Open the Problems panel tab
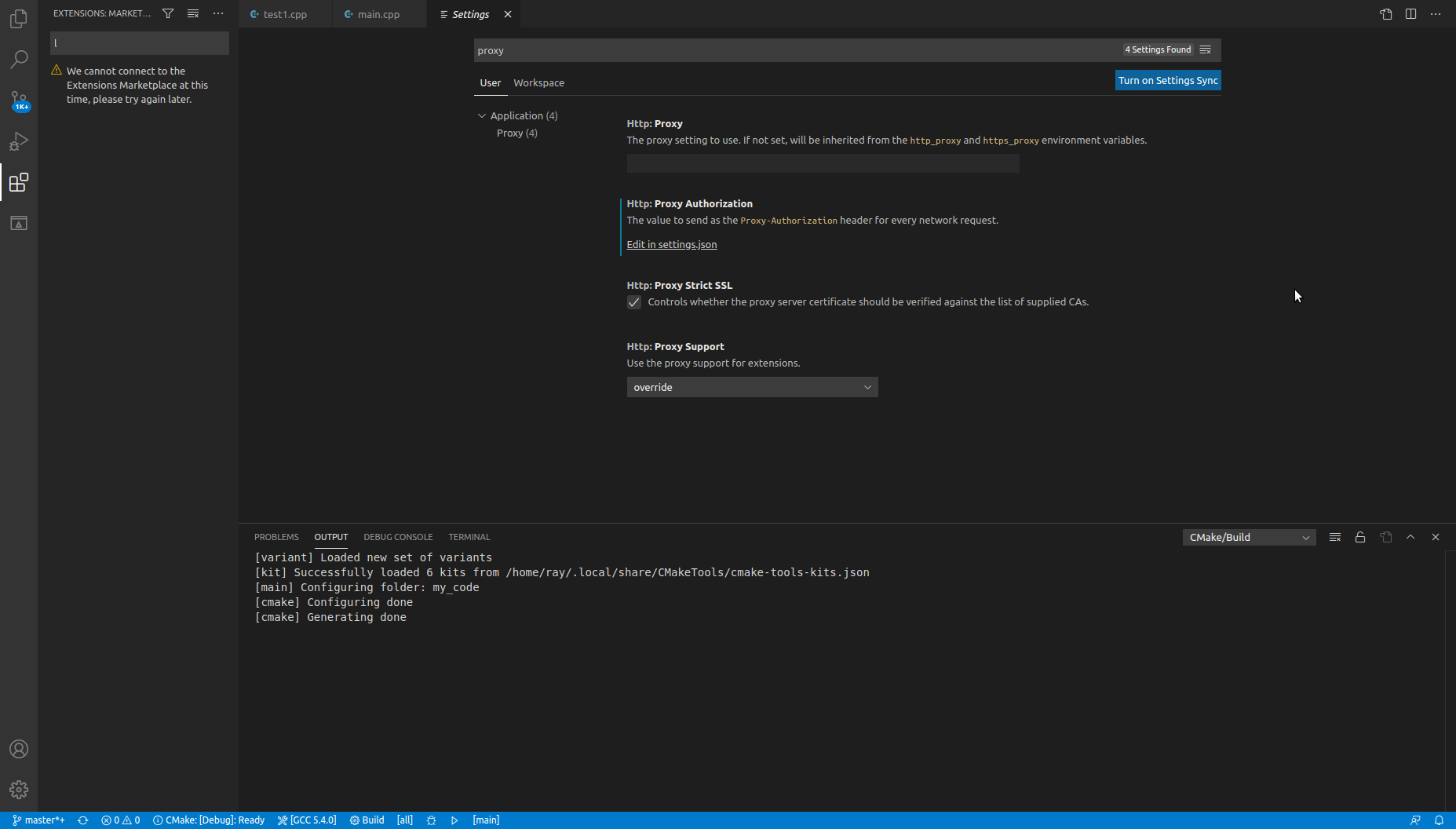The width and height of the screenshot is (1456, 829). (x=276, y=537)
